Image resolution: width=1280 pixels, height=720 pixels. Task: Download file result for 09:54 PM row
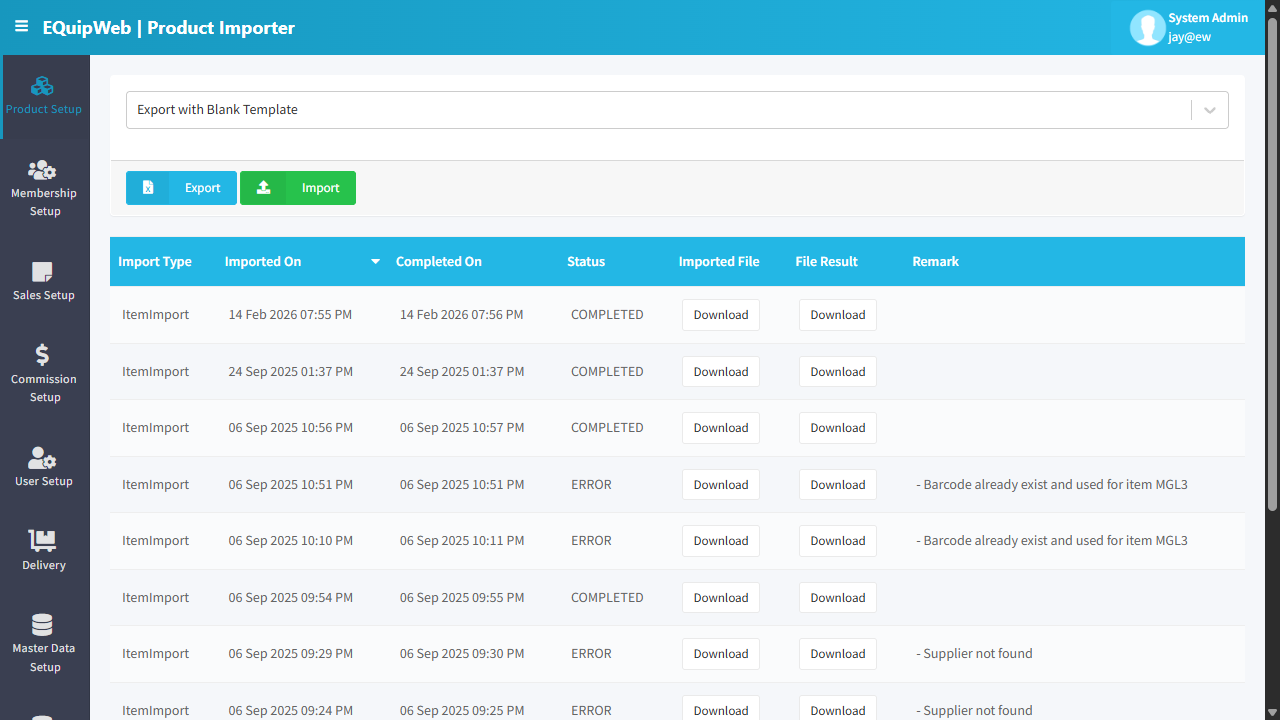838,598
